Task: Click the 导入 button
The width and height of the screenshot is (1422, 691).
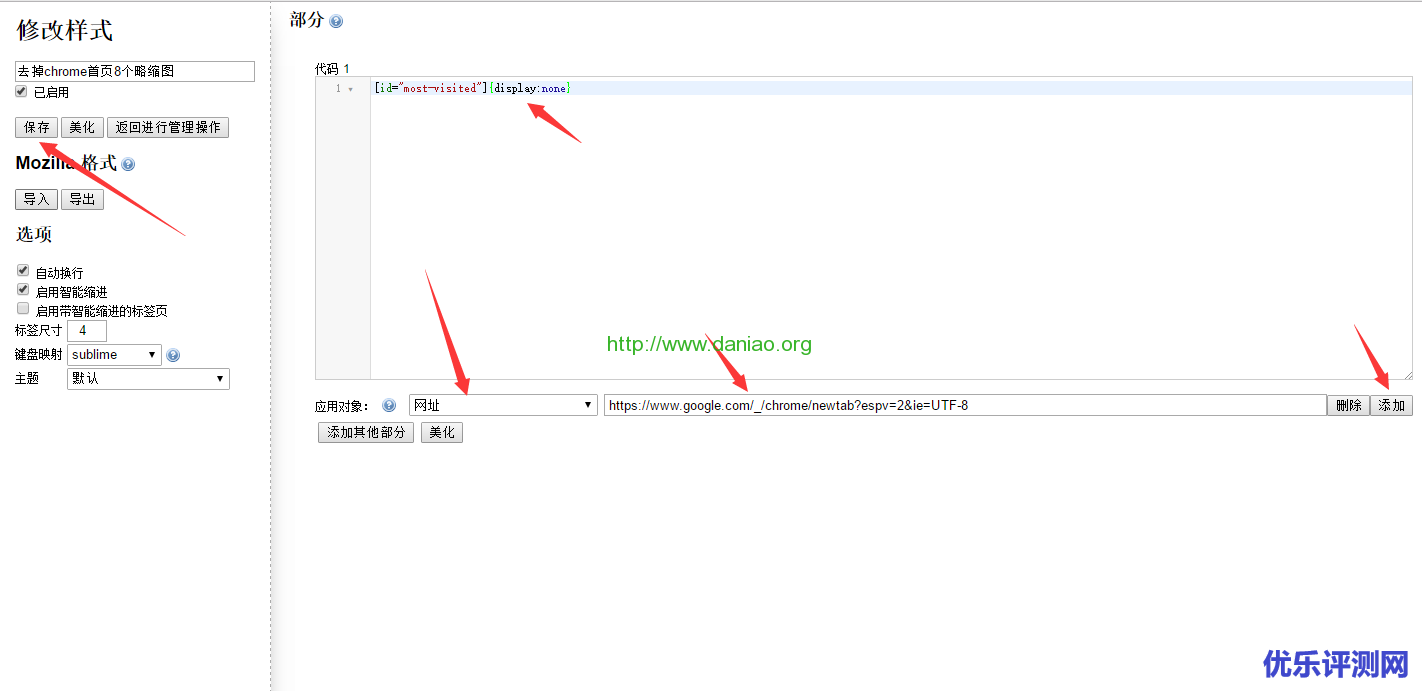Action: click(36, 199)
